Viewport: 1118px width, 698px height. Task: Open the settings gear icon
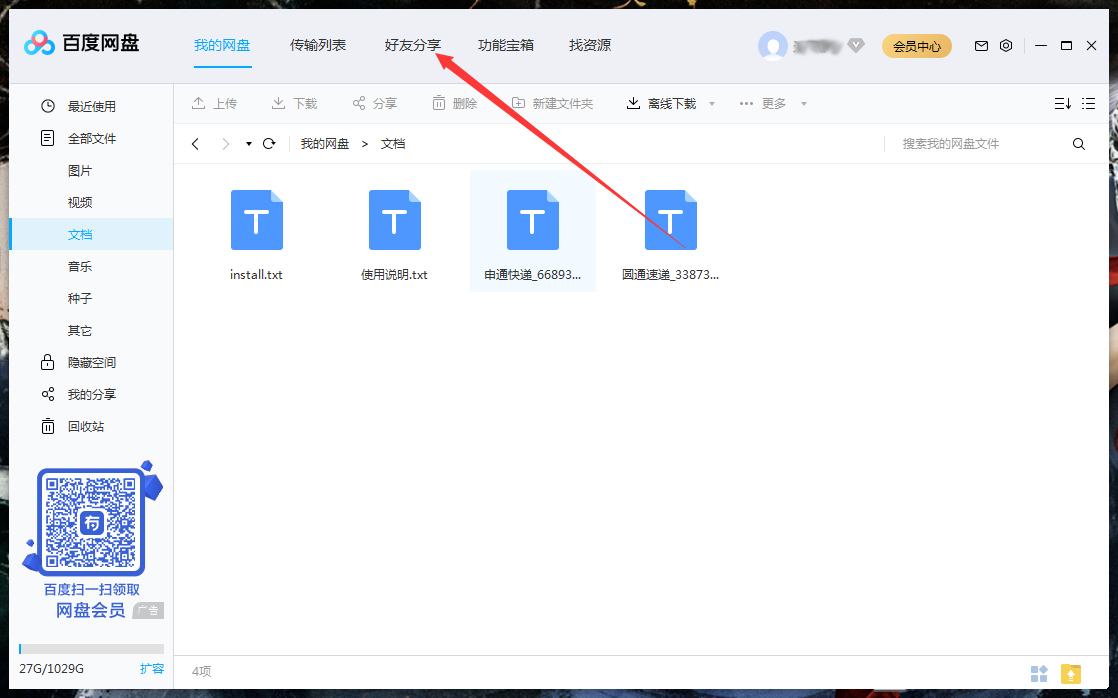coord(1006,45)
